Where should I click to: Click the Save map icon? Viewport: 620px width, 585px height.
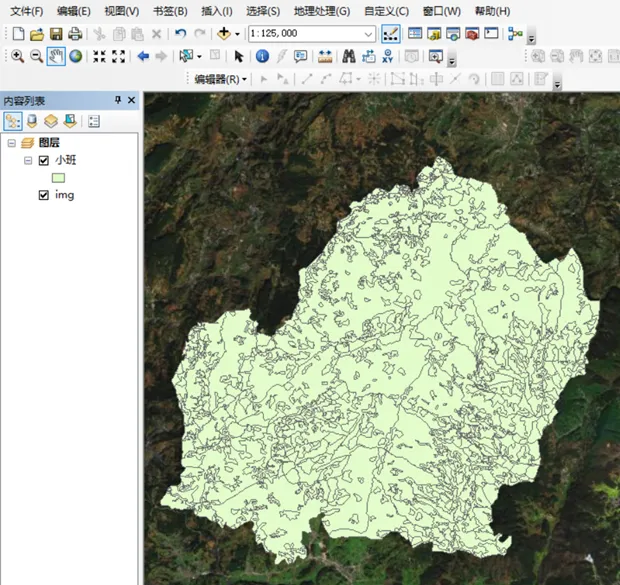click(x=56, y=34)
